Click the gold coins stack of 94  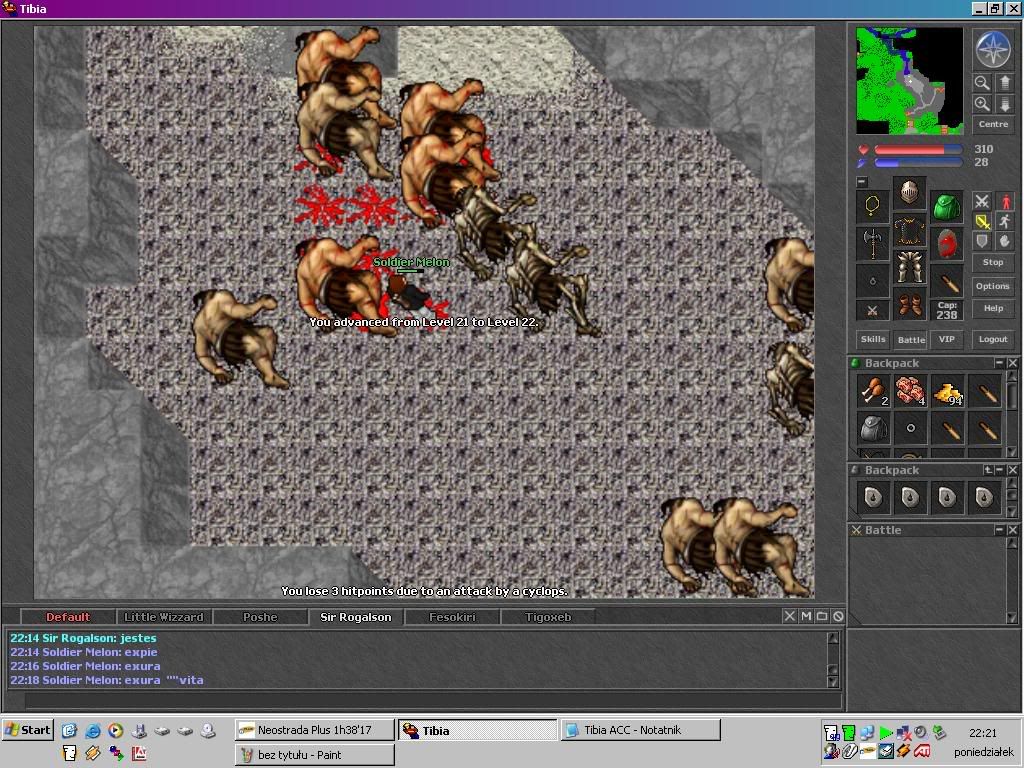coord(948,391)
